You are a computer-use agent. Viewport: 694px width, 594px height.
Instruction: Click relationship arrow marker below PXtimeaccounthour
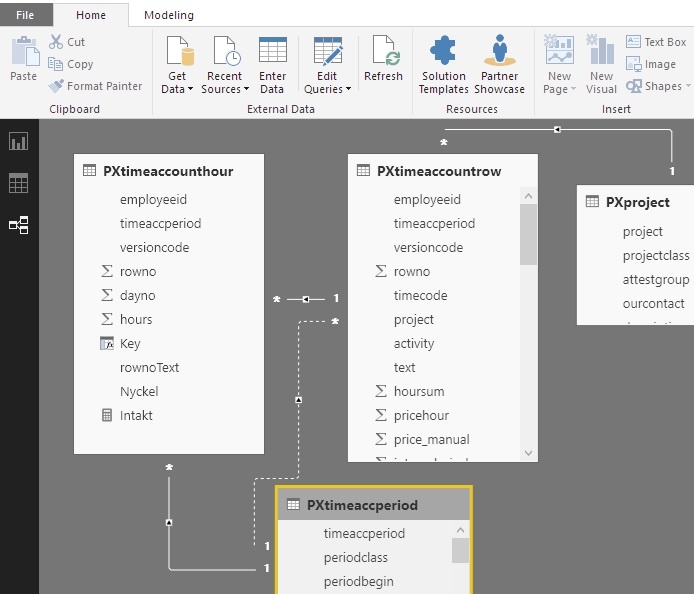click(169, 522)
